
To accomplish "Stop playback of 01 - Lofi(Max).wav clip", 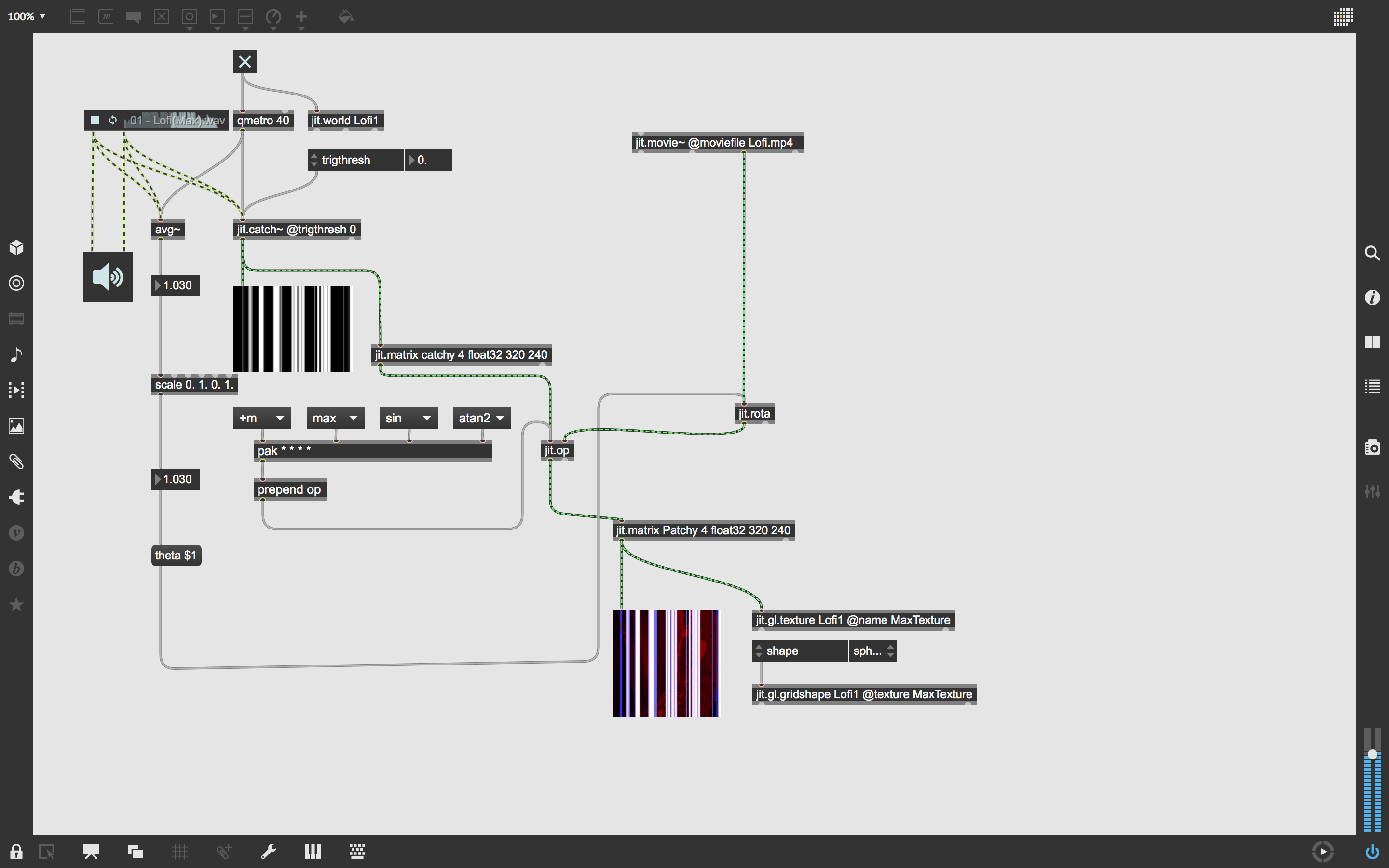I will [95, 120].
